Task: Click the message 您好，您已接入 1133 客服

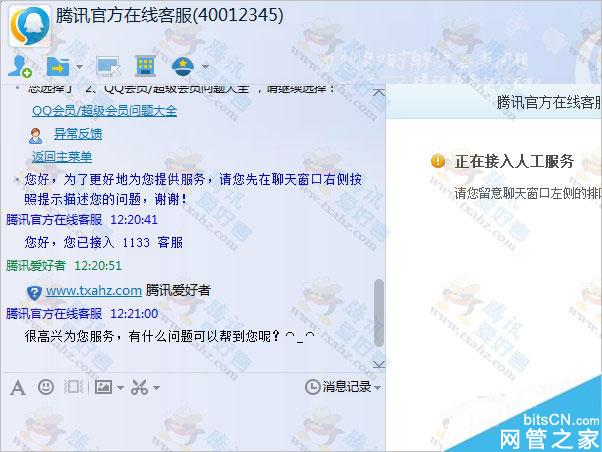Action: [104, 242]
